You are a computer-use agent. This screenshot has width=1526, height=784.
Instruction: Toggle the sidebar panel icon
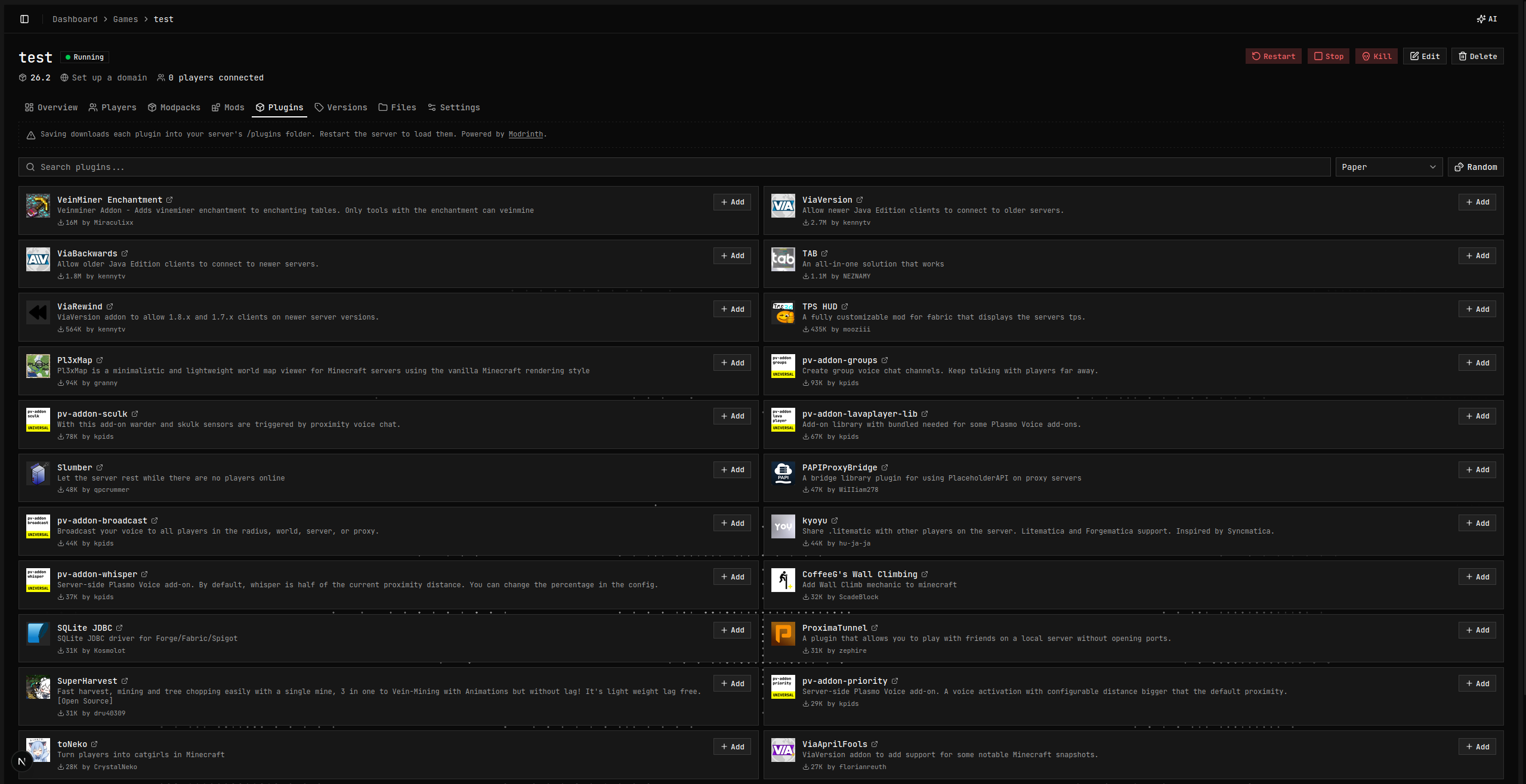[24, 19]
